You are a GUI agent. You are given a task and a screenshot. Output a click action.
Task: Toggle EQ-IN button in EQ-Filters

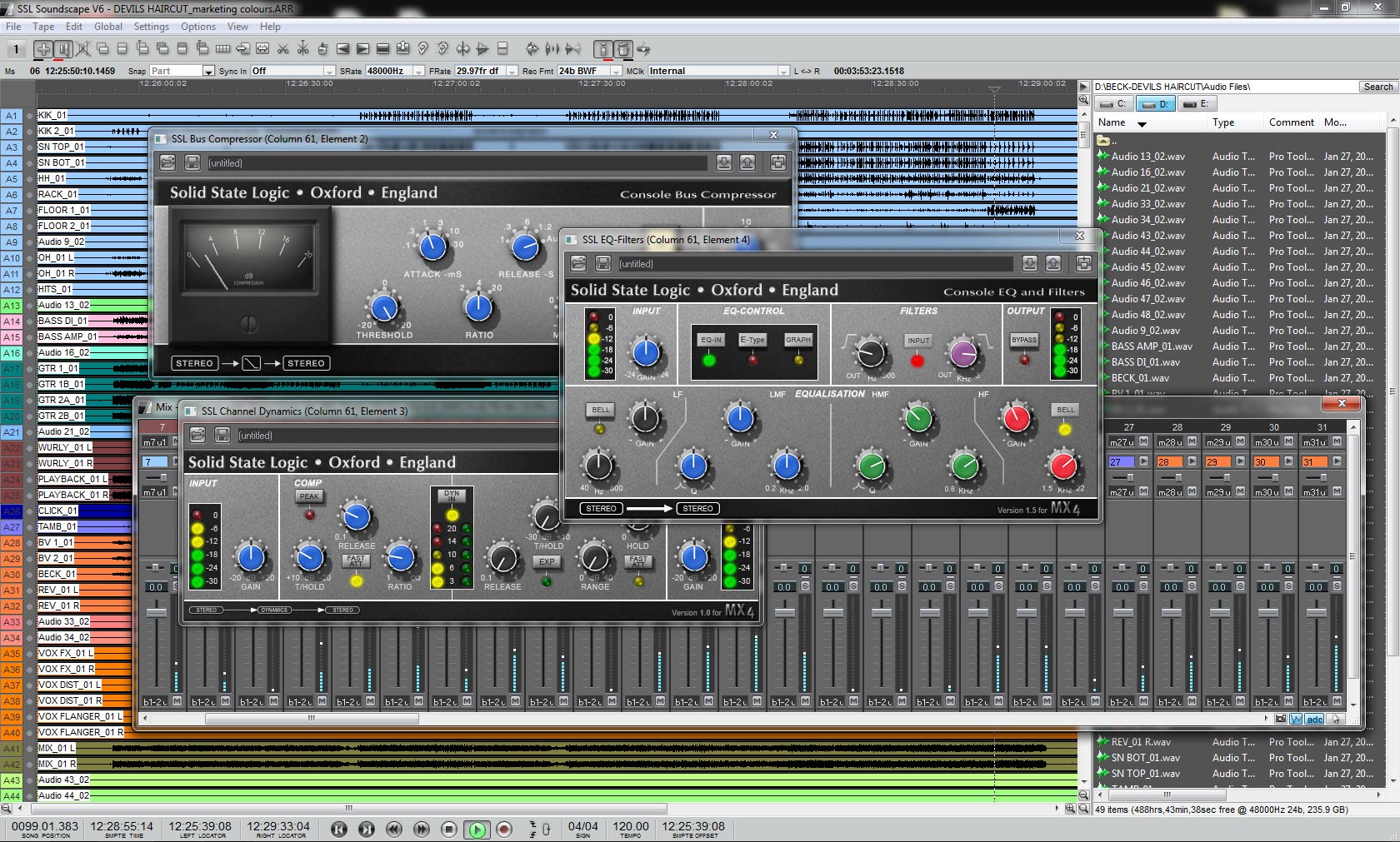[711, 340]
